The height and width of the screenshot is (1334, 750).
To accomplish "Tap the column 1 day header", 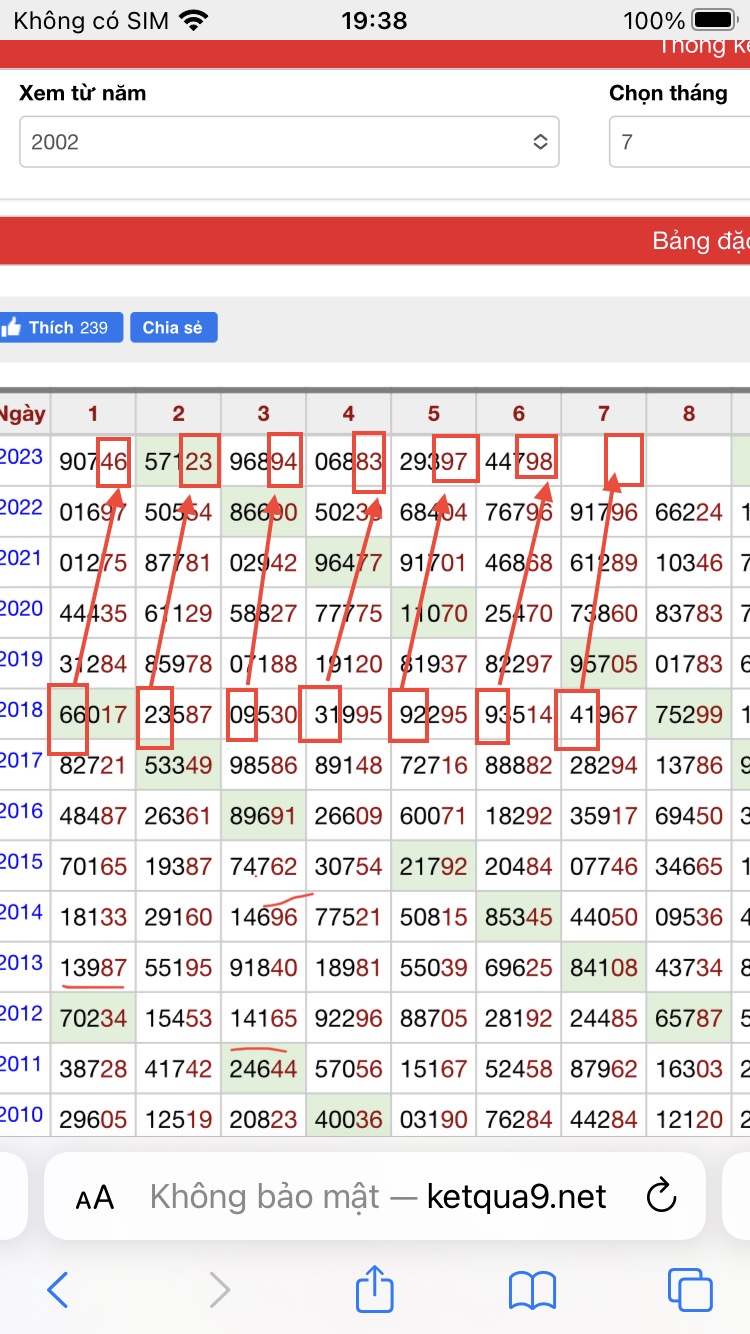I will coord(93,414).
